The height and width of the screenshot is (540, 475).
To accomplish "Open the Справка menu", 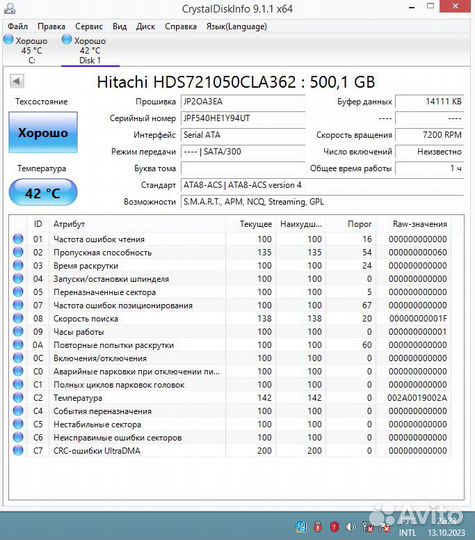I will 181,27.
